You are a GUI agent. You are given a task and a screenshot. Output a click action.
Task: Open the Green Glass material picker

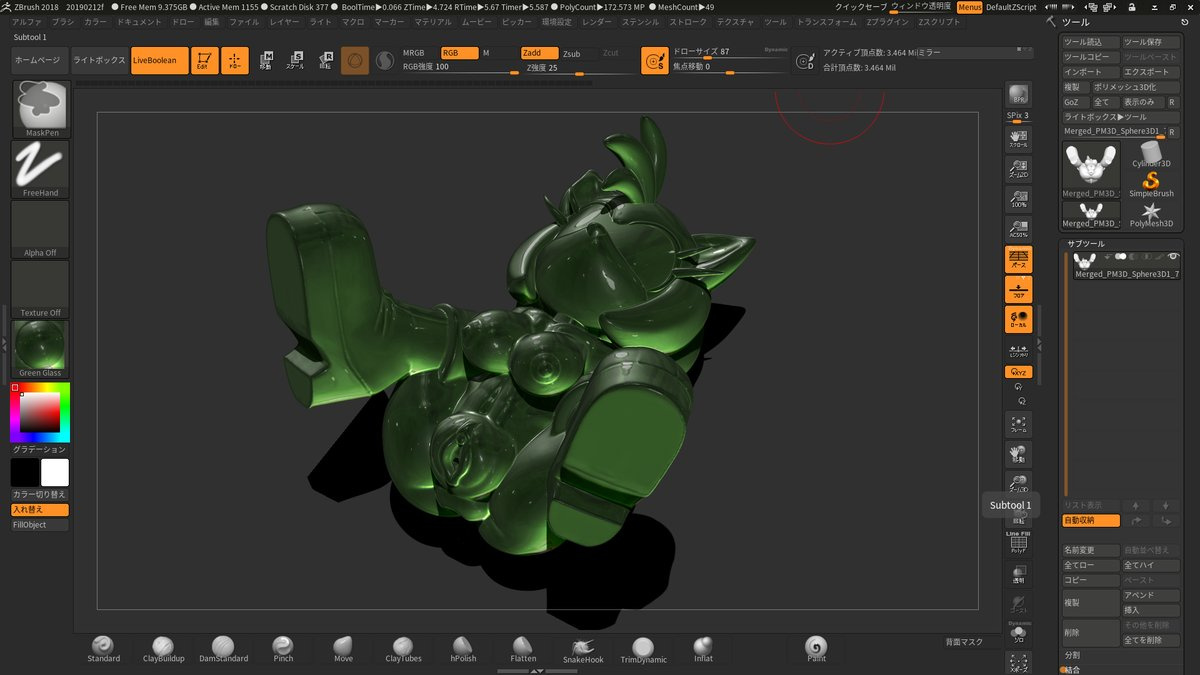[40, 348]
